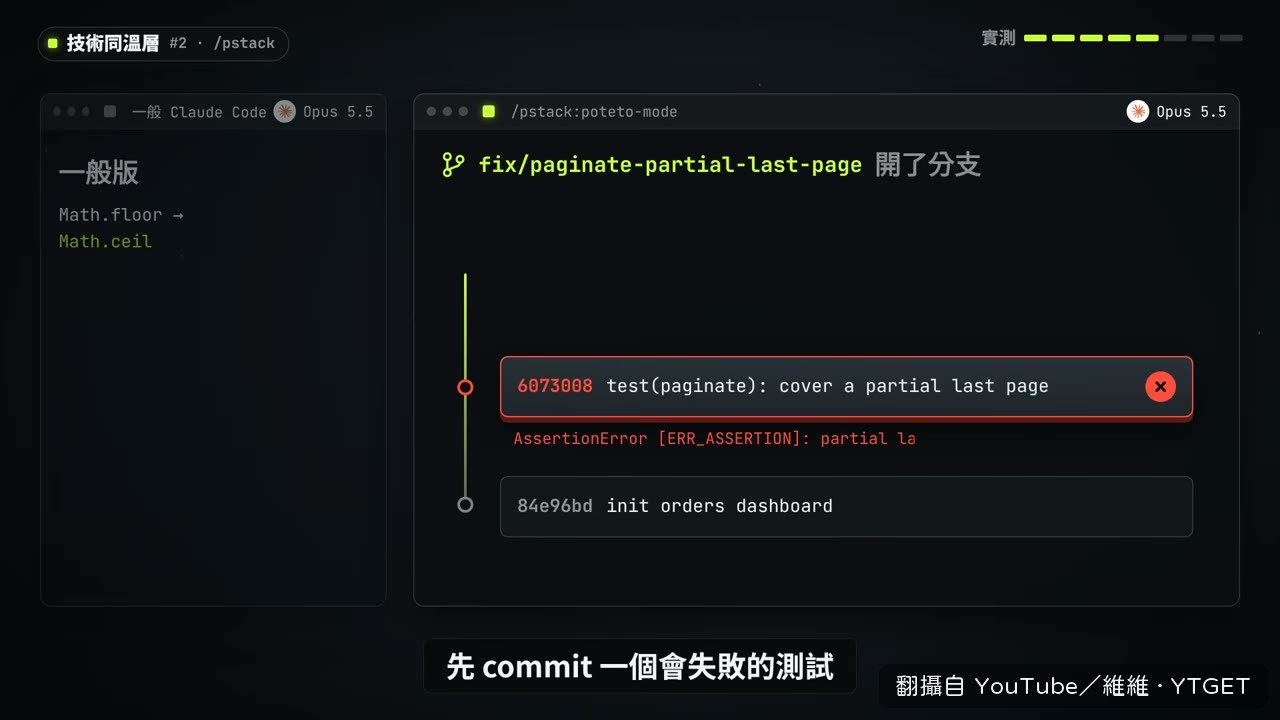Click the green square beside /pstack:poteto-mode
This screenshot has height=720, width=1280.
489,111
